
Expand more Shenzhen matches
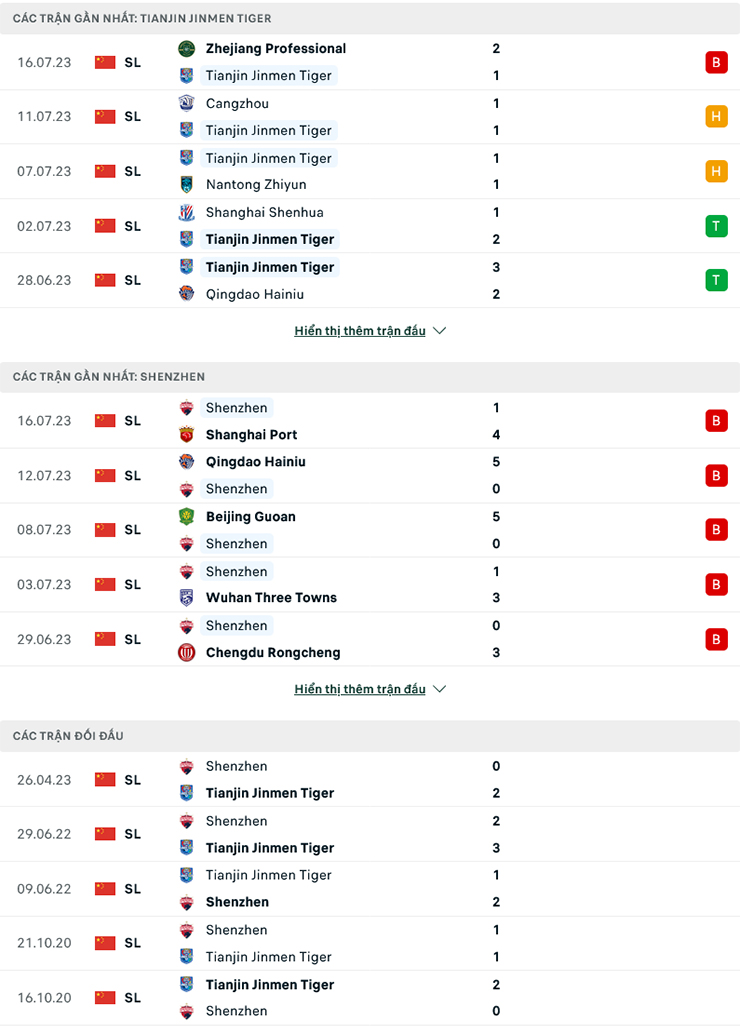pos(360,688)
